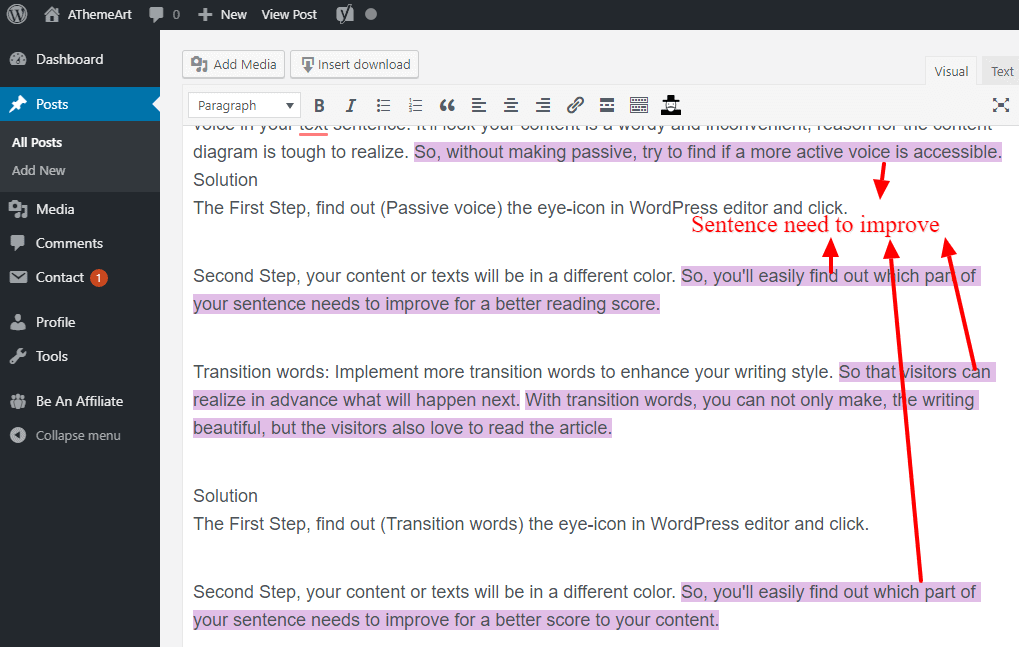Click View Post in admin bar
Viewport: 1019px width, 647px height.
pyautogui.click(x=289, y=14)
